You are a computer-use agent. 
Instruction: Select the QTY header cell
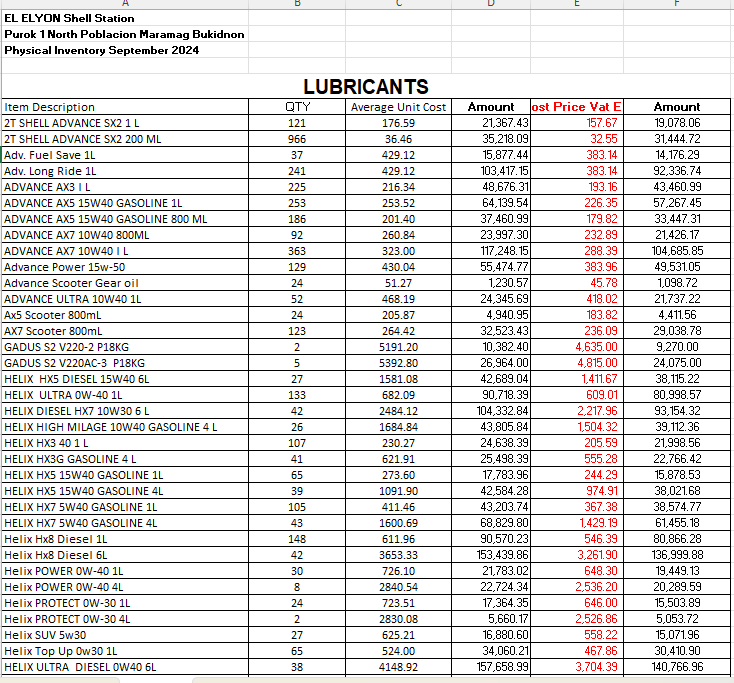(297, 107)
